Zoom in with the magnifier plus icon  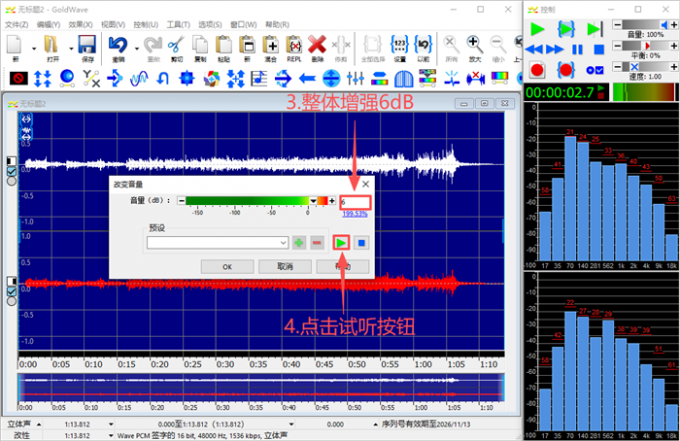474,46
